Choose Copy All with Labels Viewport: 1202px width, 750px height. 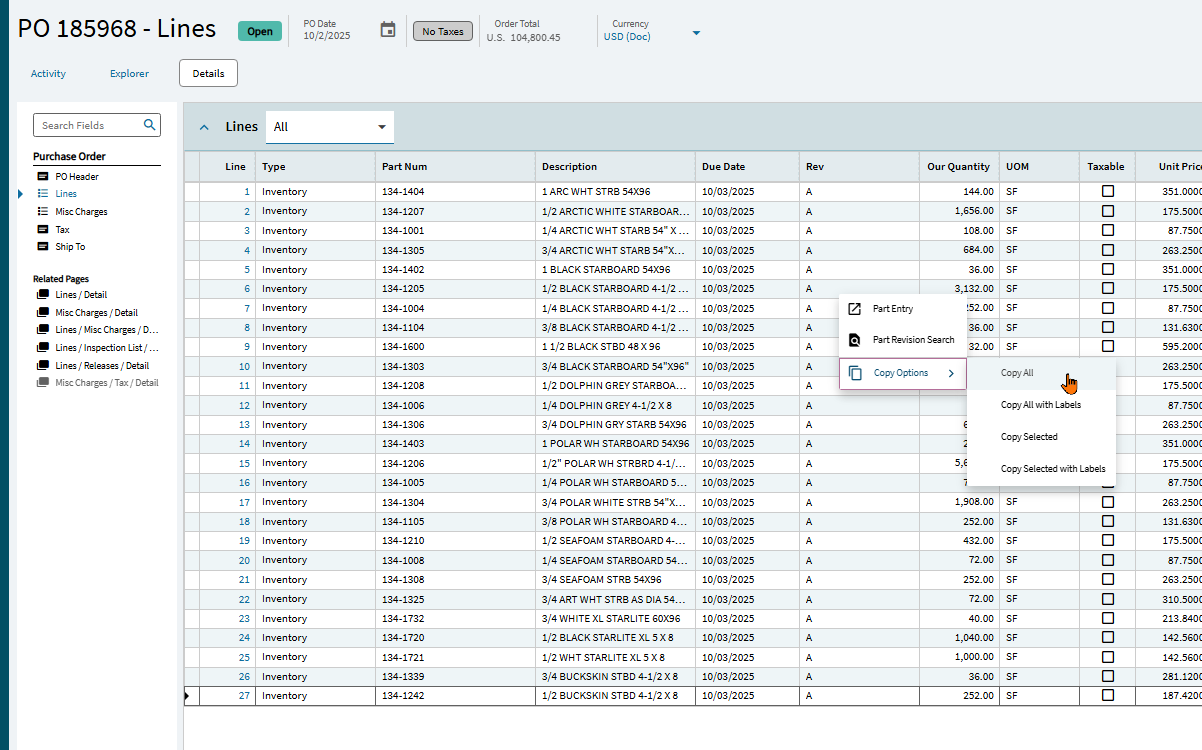(1041, 405)
